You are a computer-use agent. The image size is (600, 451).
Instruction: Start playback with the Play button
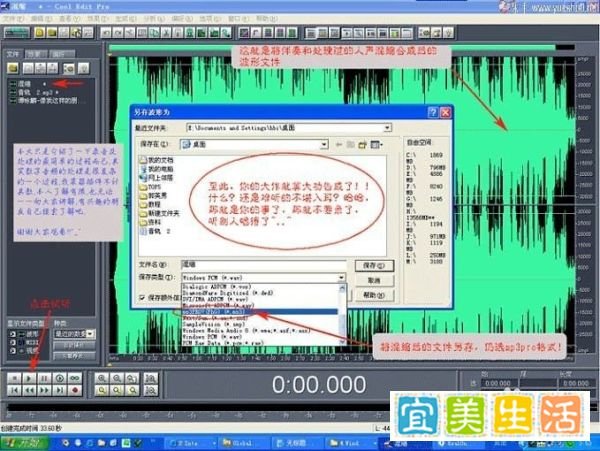point(29,378)
